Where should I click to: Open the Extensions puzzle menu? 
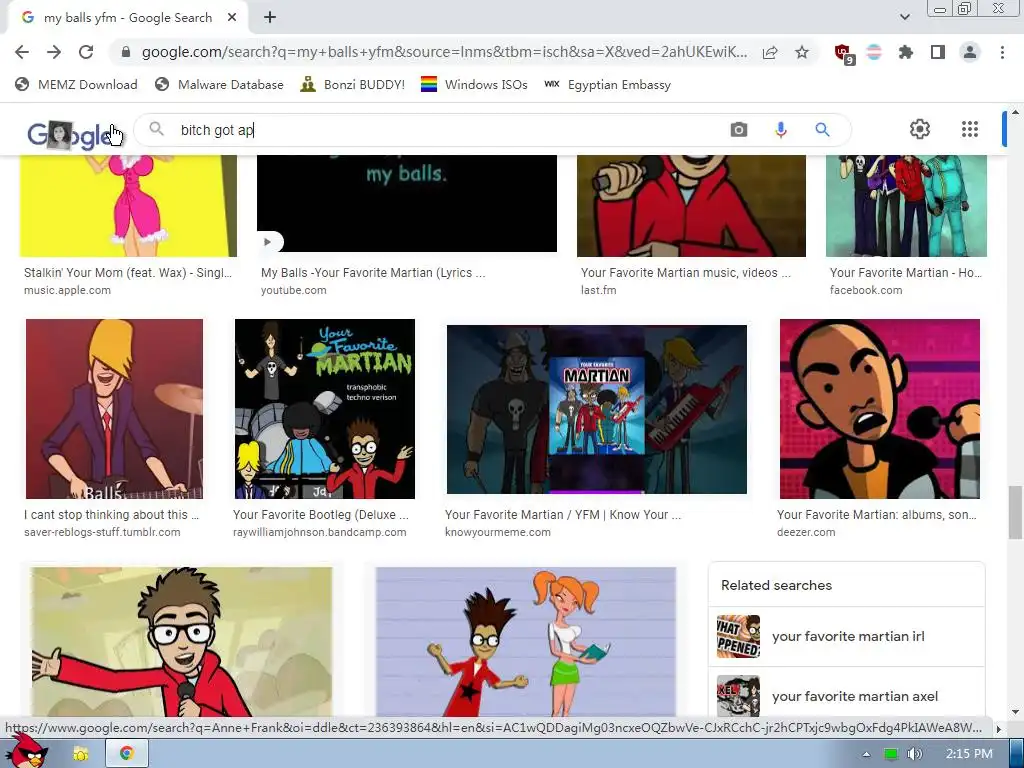906,52
